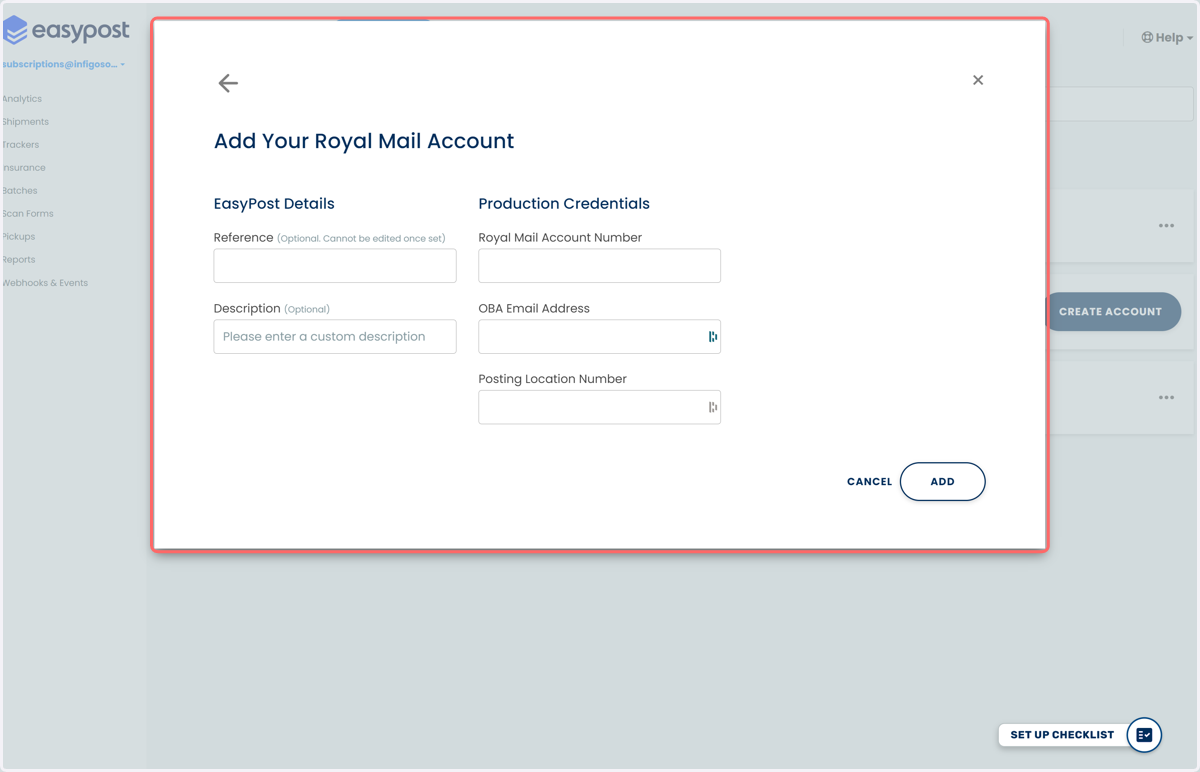Open Reports in the sidebar
Image resolution: width=1200 pixels, height=772 pixels.
[x=19, y=260]
